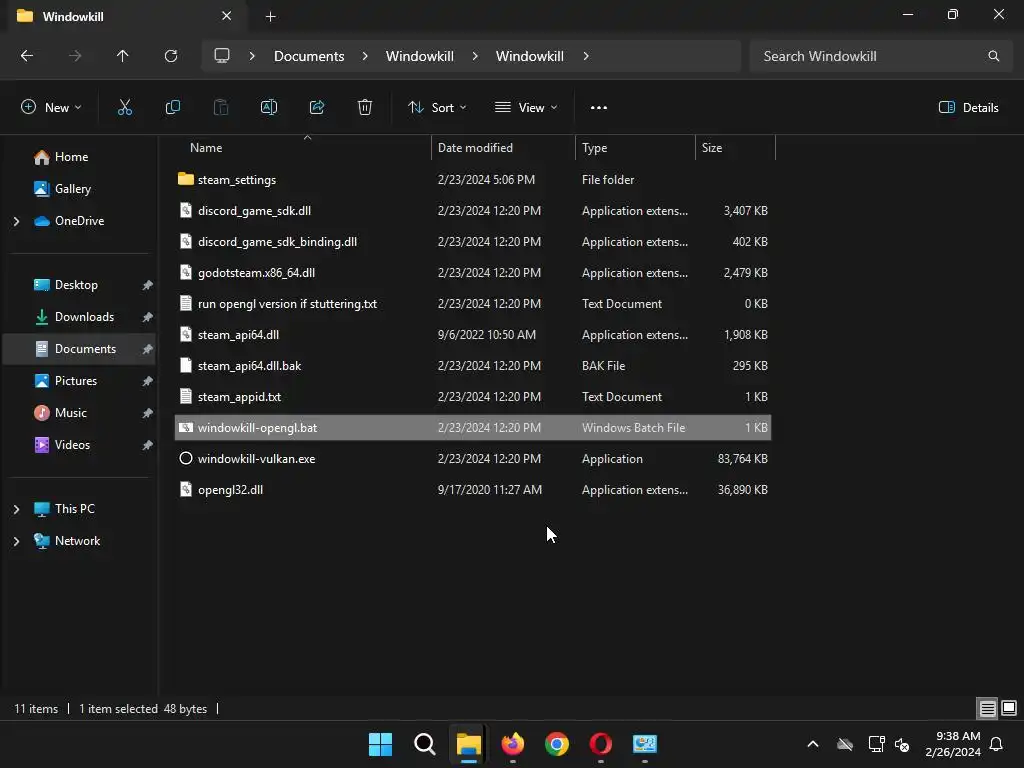Select run opengl version if stuttering.txt
This screenshot has width=1024, height=768.
click(x=473, y=304)
